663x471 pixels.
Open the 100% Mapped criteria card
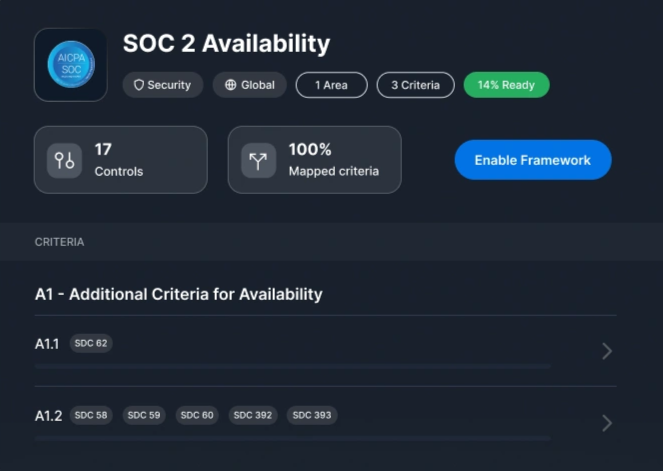click(x=315, y=160)
